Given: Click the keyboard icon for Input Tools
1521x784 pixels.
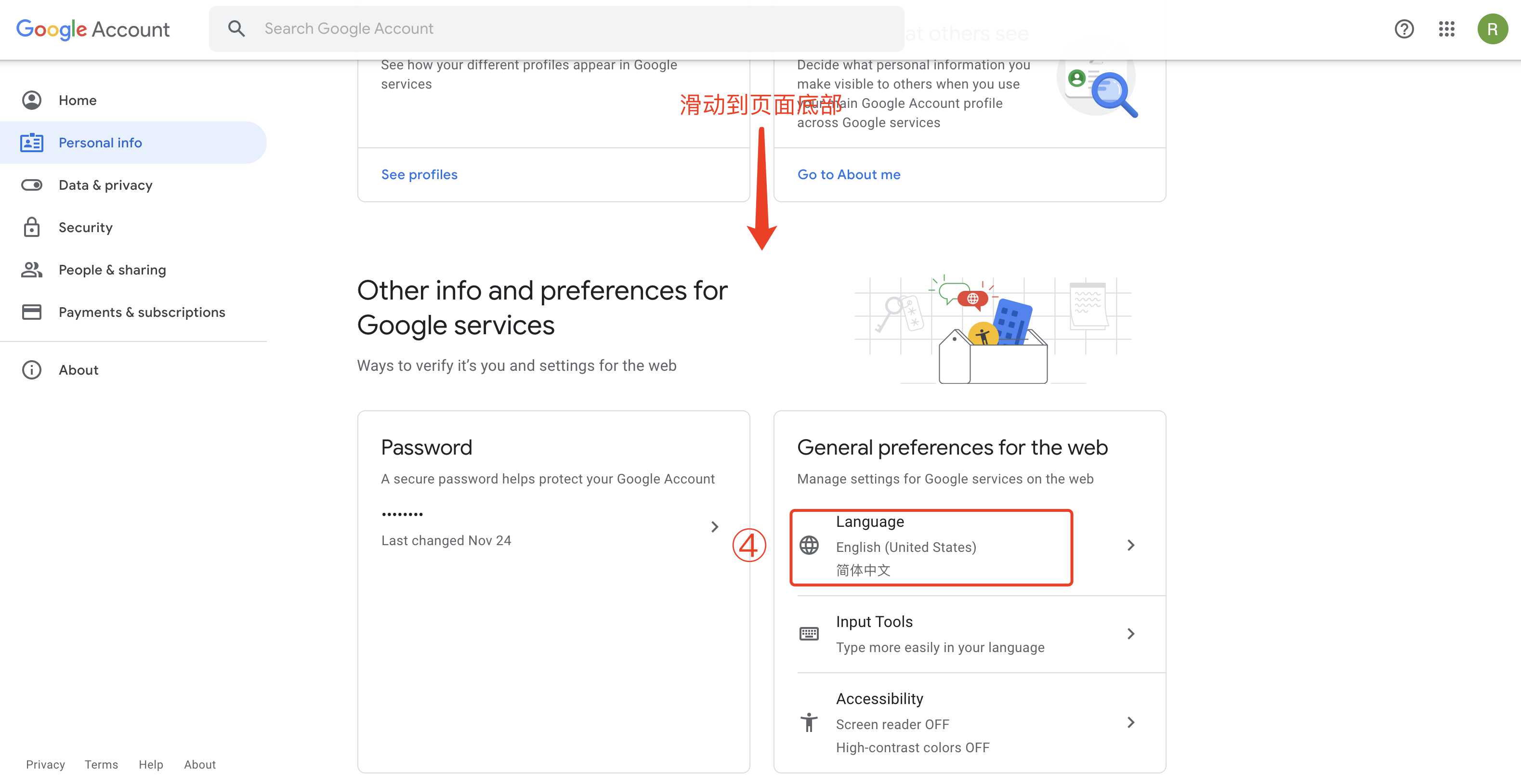Looking at the screenshot, I should coord(808,633).
